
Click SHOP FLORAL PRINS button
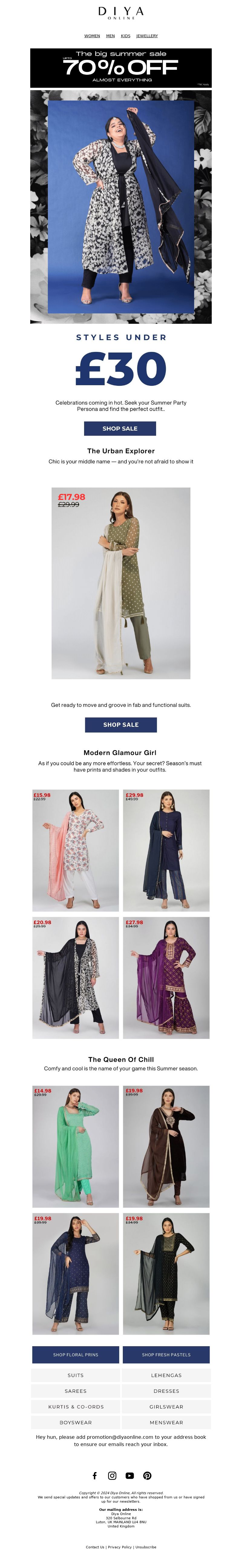[x=75, y=1354]
